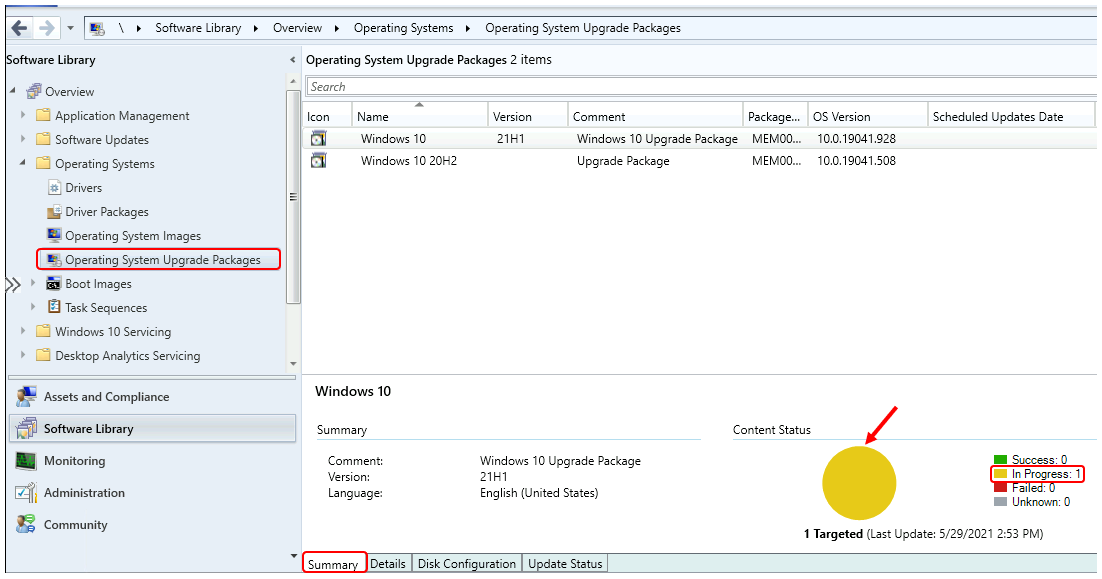This screenshot has height=579, width=1102.
Task: Select Operating System Upgrade Packages icon
Action: coord(54,259)
